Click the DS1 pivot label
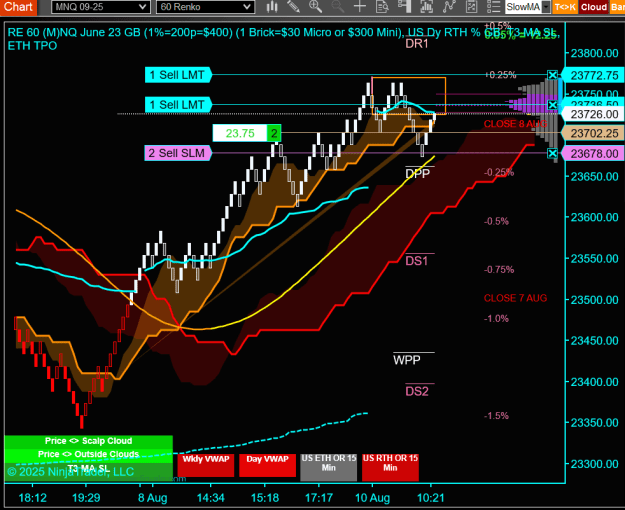This screenshot has height=510, width=625. pyautogui.click(x=417, y=261)
